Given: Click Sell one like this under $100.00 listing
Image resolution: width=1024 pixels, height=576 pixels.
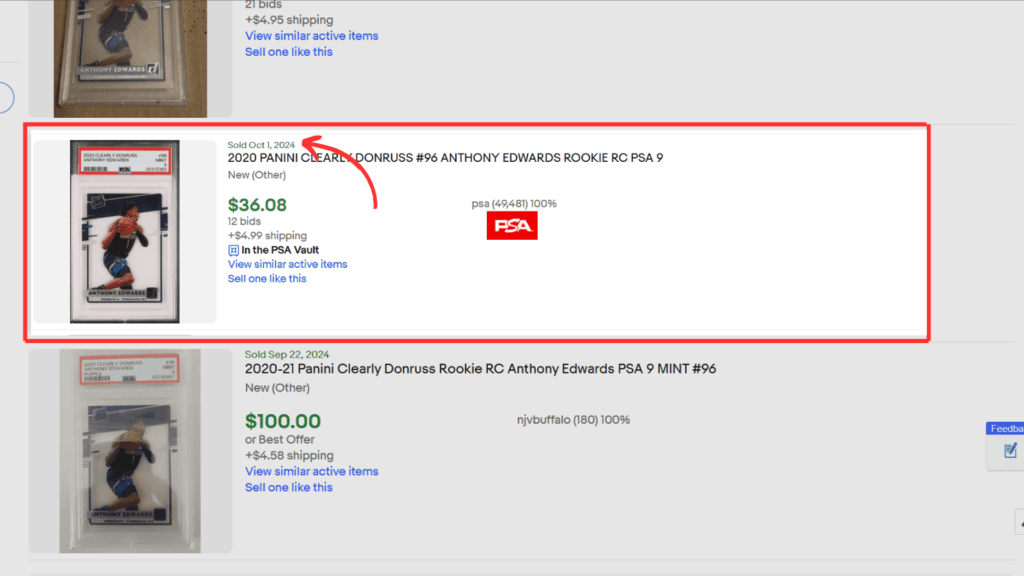Looking at the screenshot, I should (289, 488).
